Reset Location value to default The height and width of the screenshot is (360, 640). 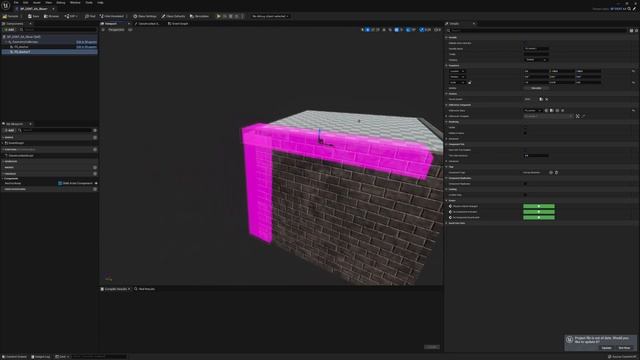pos(633,71)
